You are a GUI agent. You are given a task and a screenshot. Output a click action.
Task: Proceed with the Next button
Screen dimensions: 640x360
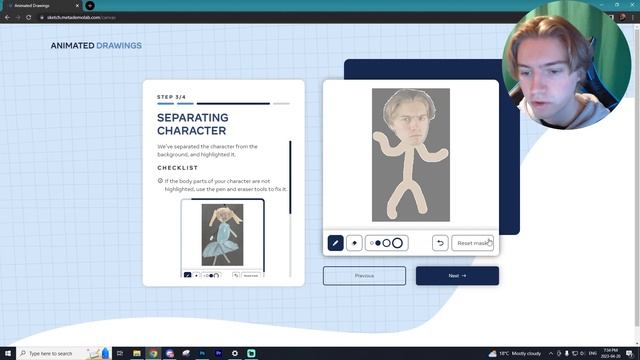pyautogui.click(x=457, y=276)
